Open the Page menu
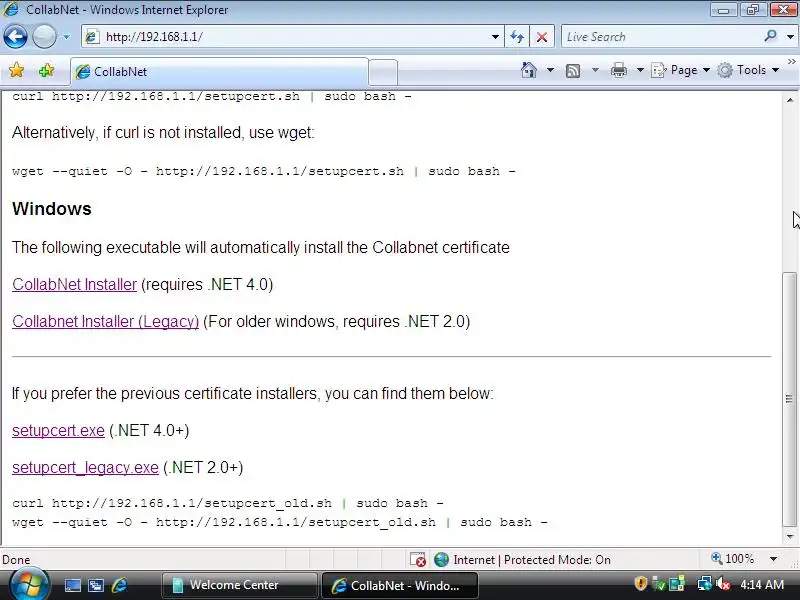 [x=681, y=70]
